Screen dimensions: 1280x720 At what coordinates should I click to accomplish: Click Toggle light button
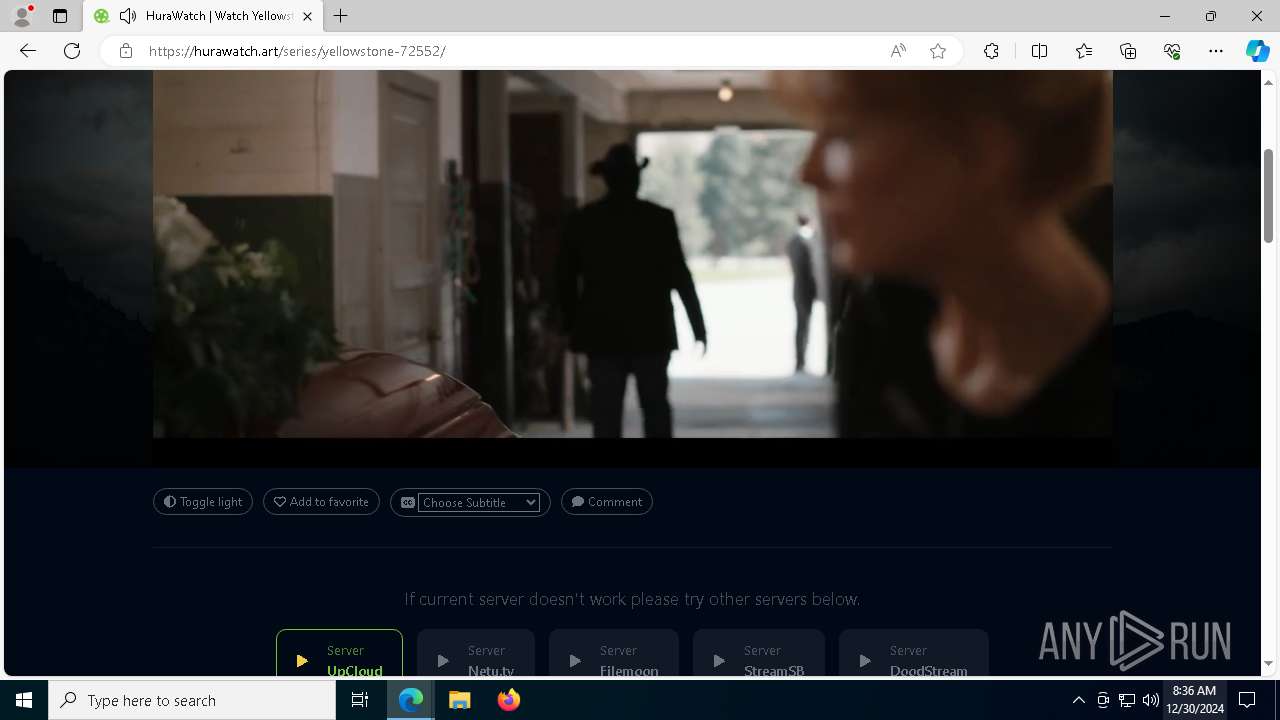(203, 502)
